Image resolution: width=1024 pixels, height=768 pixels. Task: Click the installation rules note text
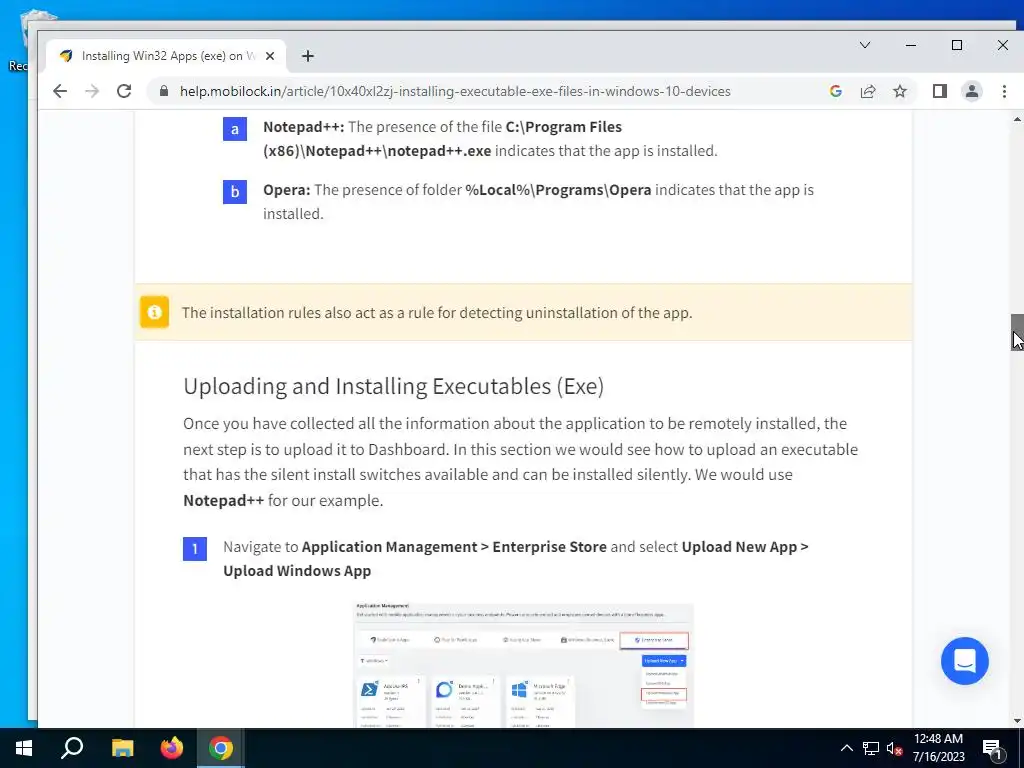coord(437,313)
